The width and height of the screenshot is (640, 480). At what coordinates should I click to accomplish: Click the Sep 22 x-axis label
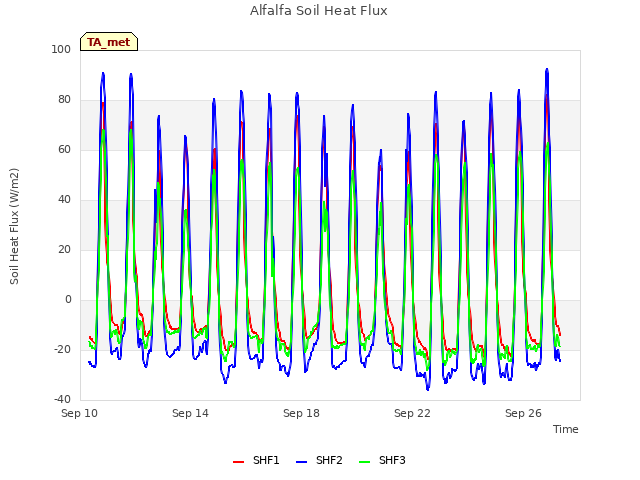[412, 413]
